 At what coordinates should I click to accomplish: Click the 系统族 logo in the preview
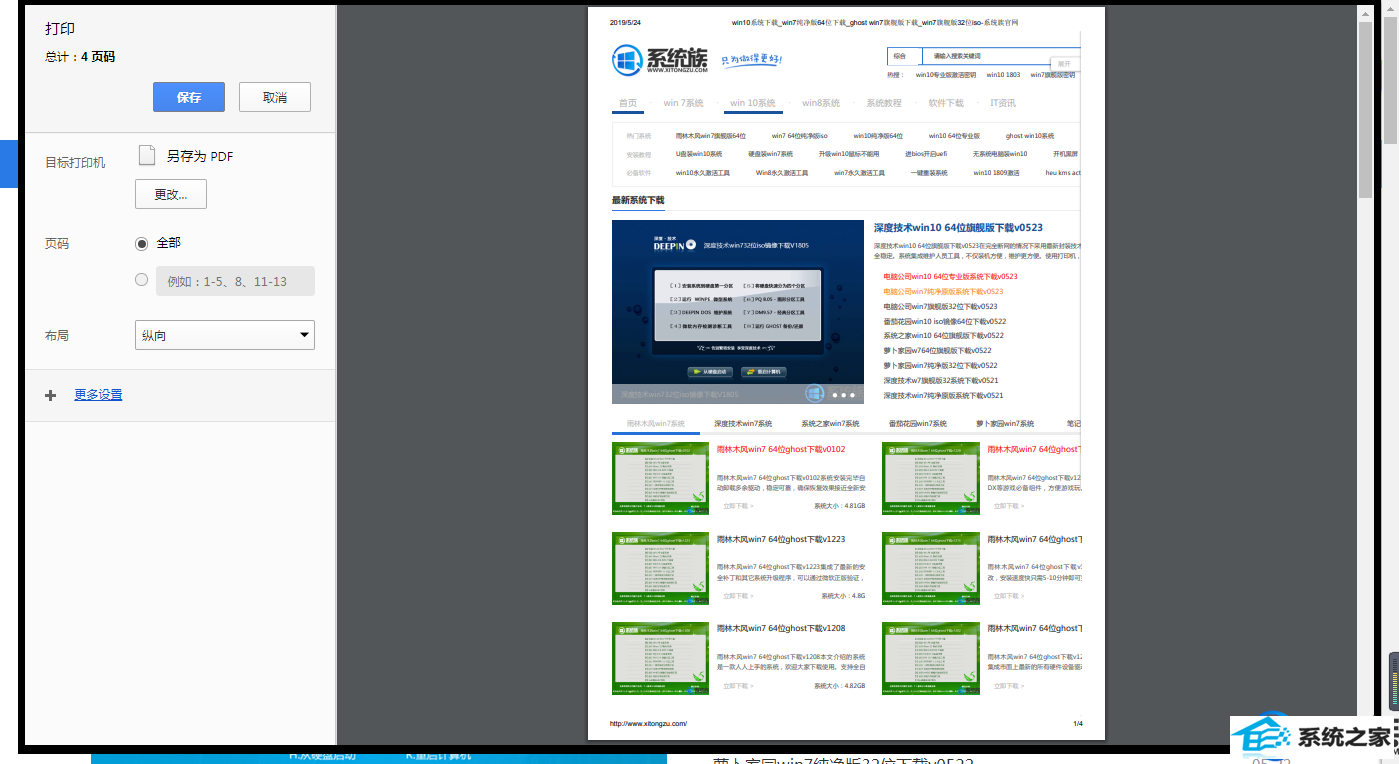660,60
